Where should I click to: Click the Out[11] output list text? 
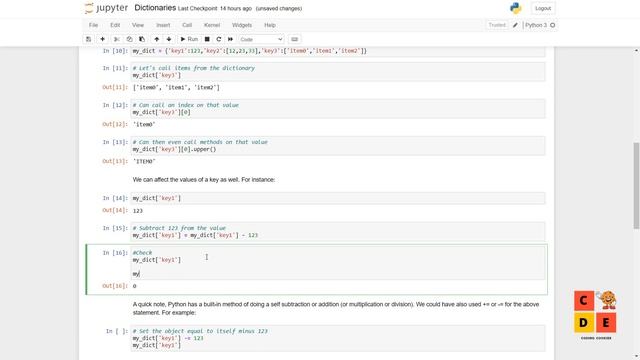tap(176, 87)
